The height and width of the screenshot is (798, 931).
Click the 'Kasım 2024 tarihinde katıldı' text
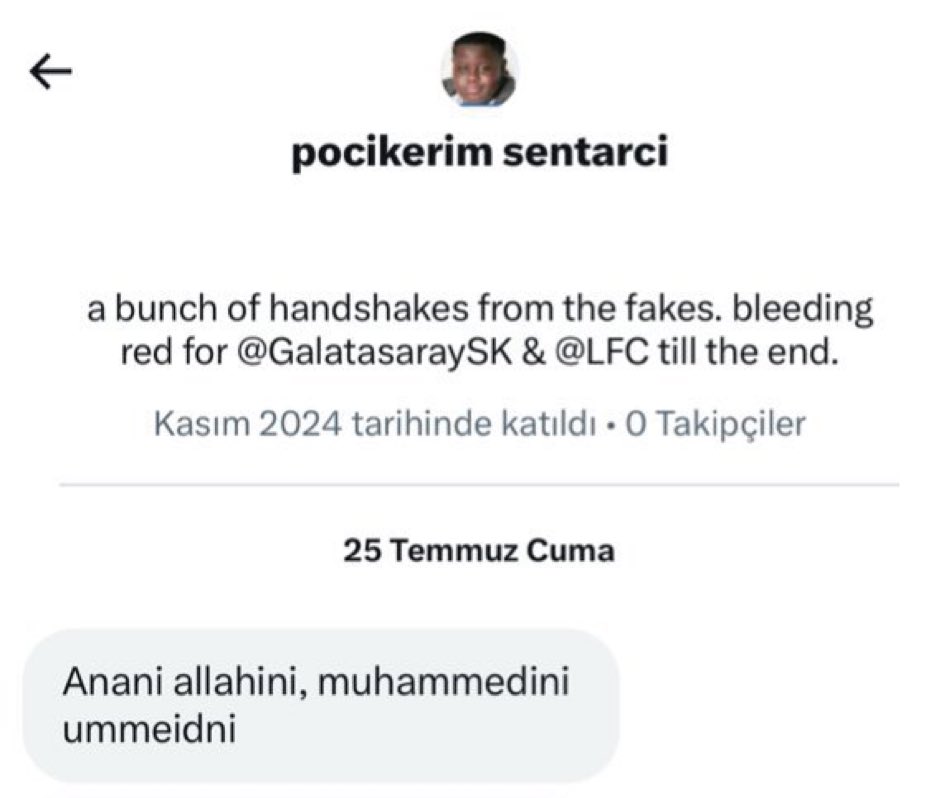pyautogui.click(x=376, y=423)
